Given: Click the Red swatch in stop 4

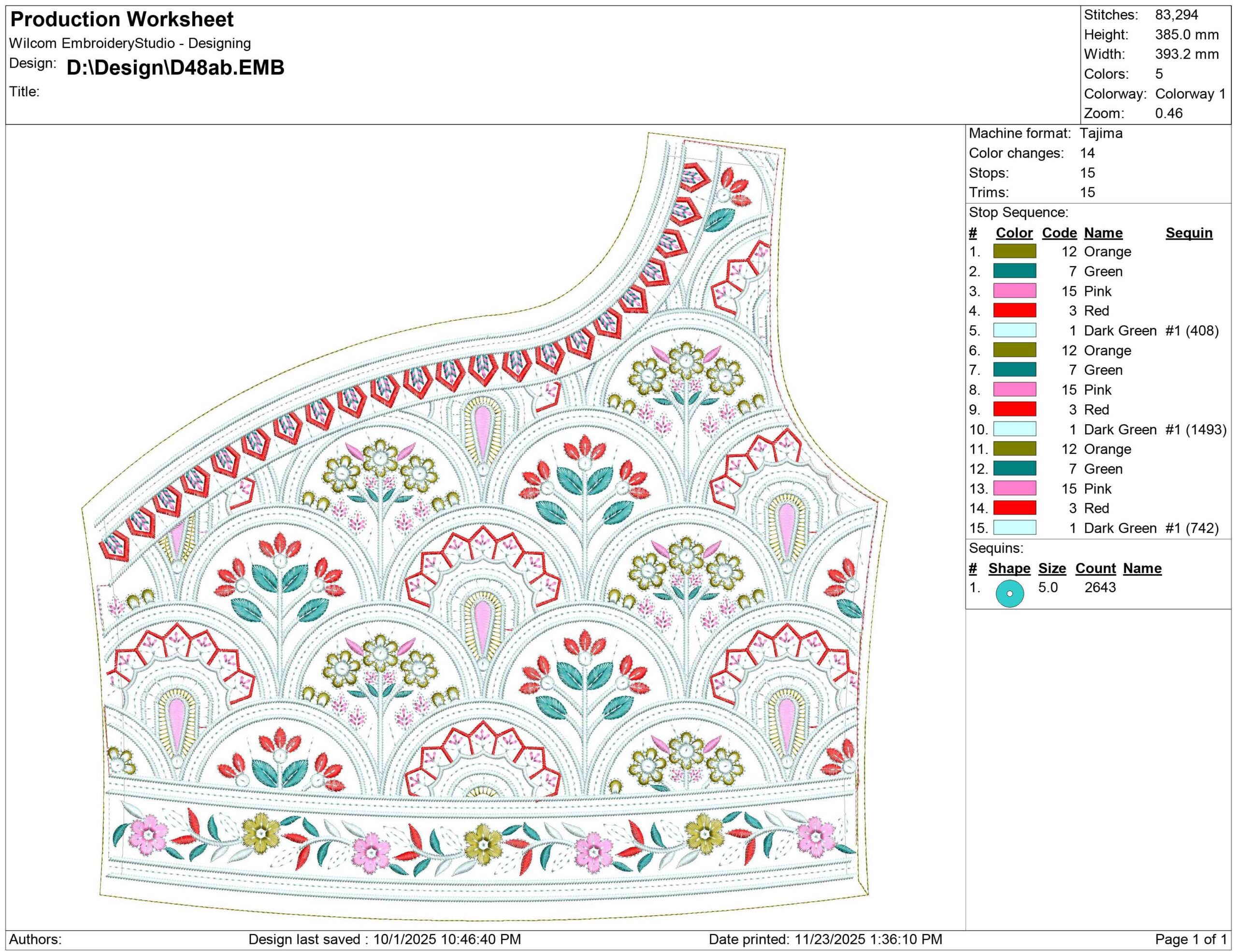Looking at the screenshot, I should point(1014,310).
